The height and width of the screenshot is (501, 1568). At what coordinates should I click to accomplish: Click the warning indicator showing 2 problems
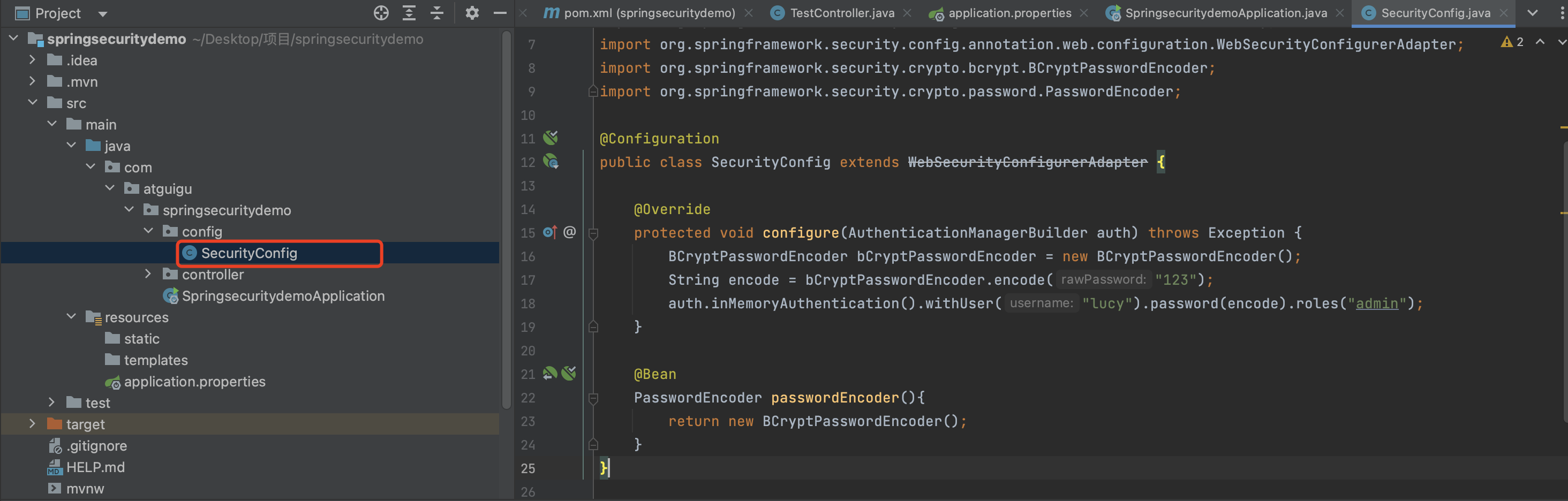pyautogui.click(x=1512, y=42)
